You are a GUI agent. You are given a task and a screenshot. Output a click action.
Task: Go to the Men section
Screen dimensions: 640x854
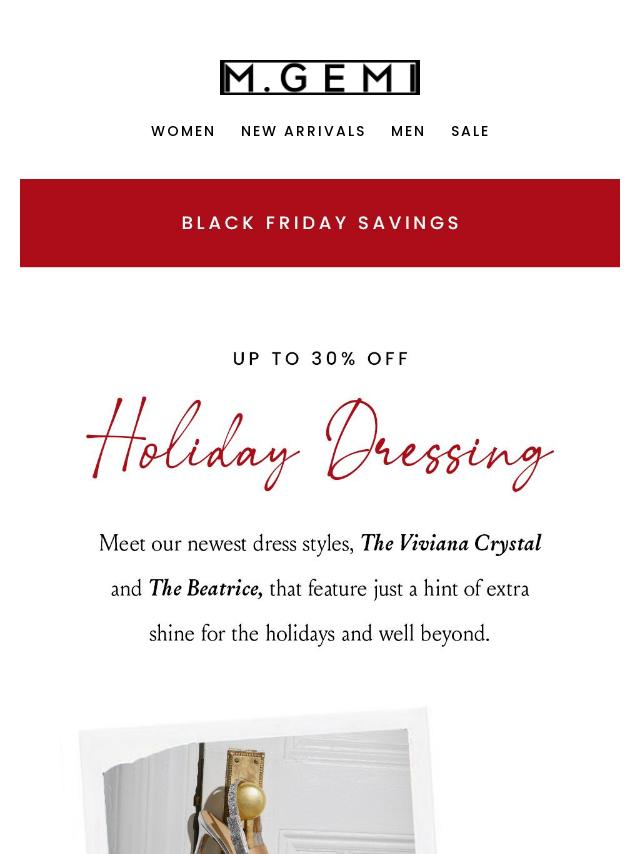(x=407, y=131)
